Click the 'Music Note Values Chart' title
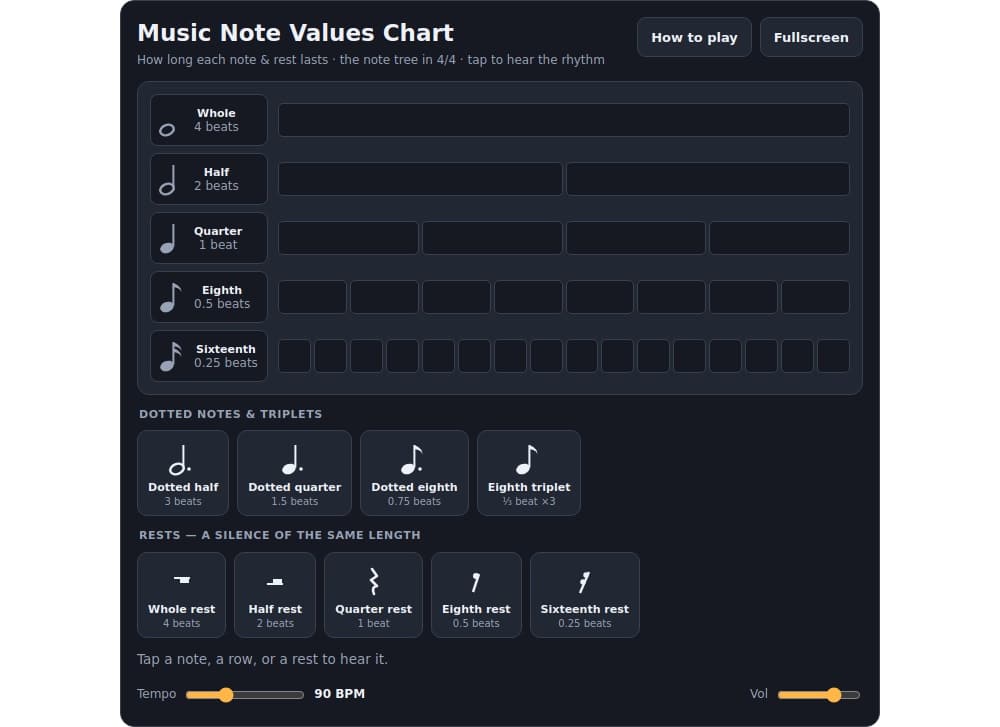 tap(295, 33)
